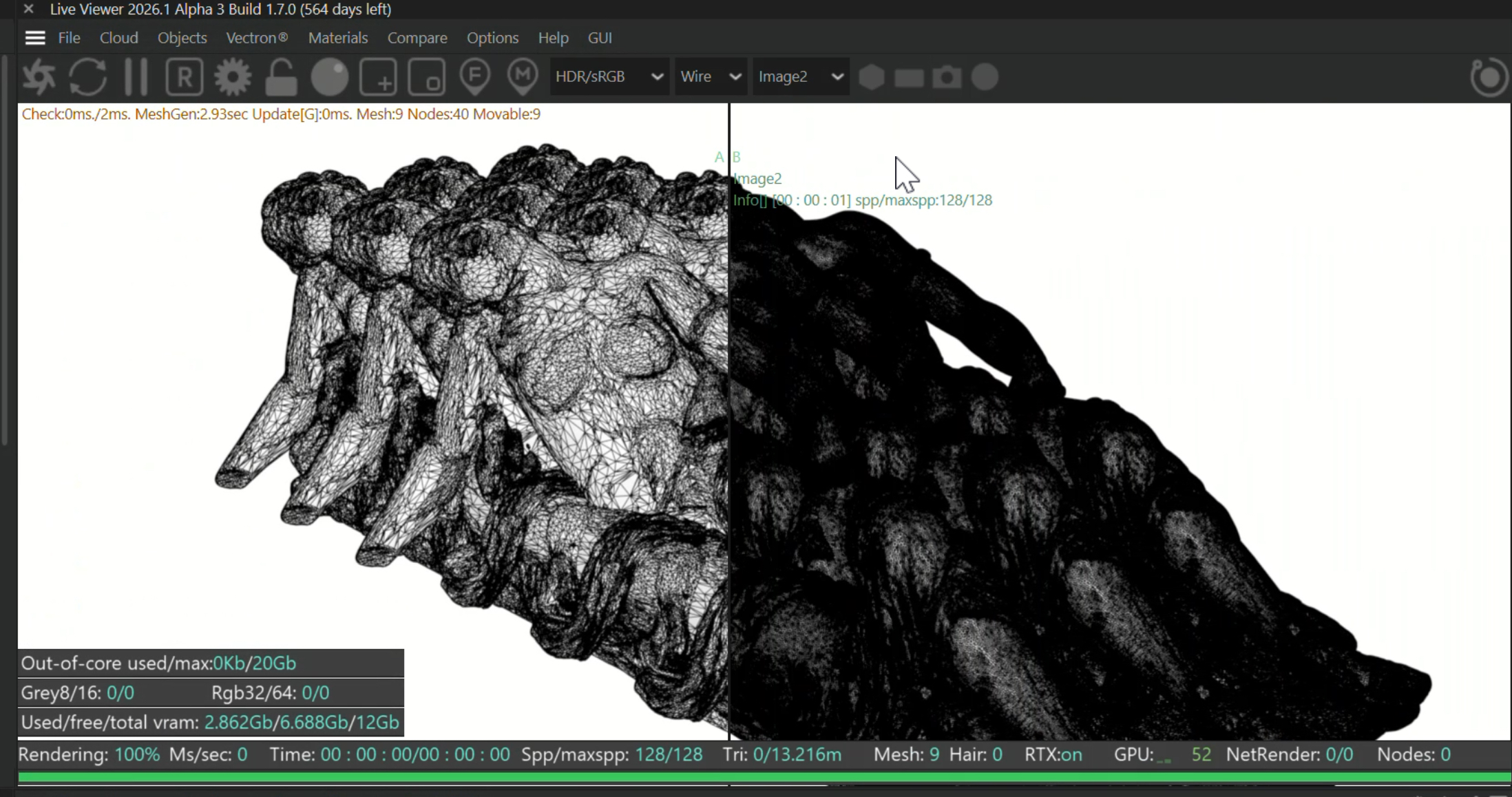Screen dimensions: 1512x797
Task: Toggle clay mode sphere icon
Action: click(330, 77)
